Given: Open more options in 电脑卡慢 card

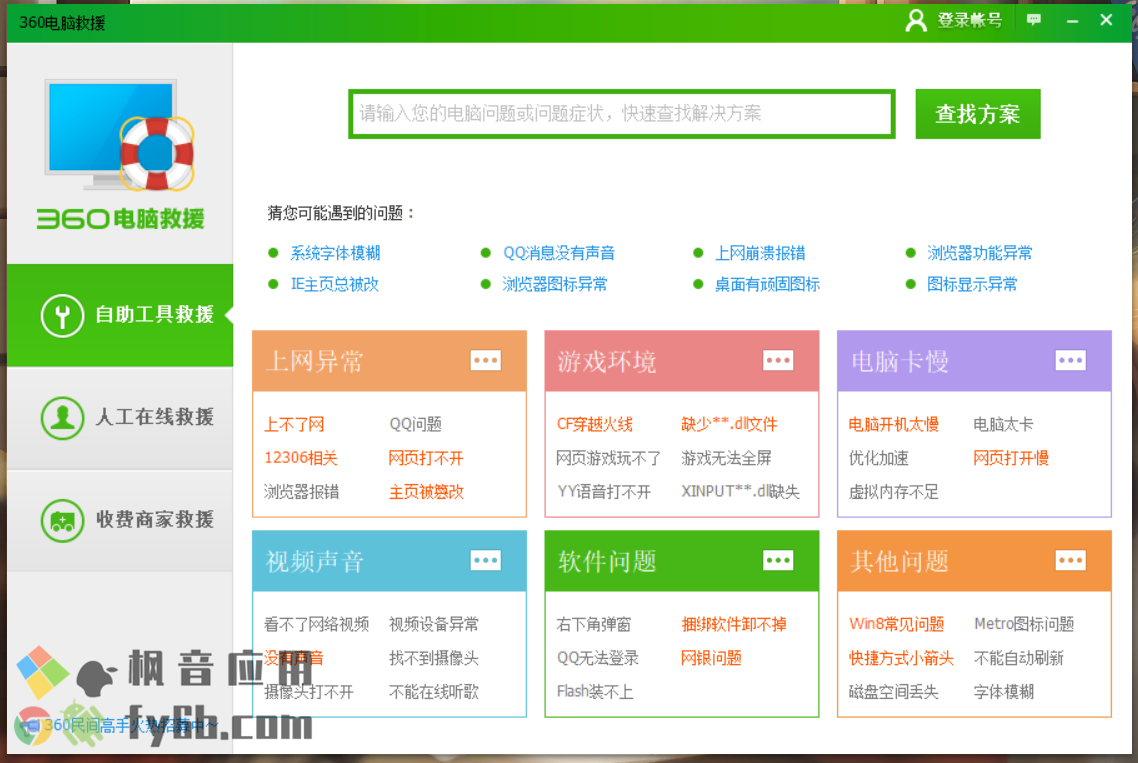Looking at the screenshot, I should tap(1071, 360).
